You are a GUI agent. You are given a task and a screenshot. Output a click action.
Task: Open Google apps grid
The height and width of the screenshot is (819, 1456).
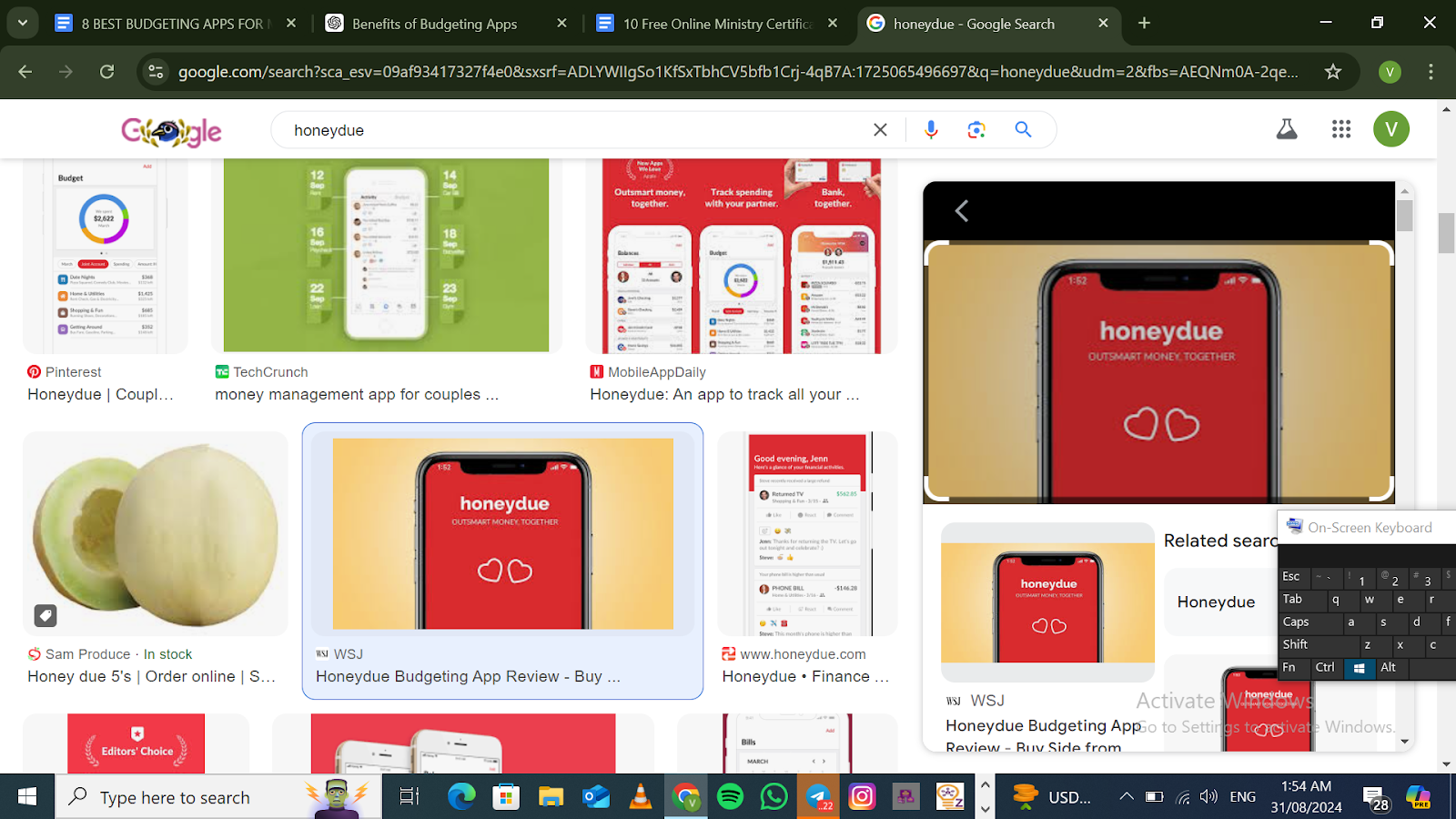tap(1341, 129)
